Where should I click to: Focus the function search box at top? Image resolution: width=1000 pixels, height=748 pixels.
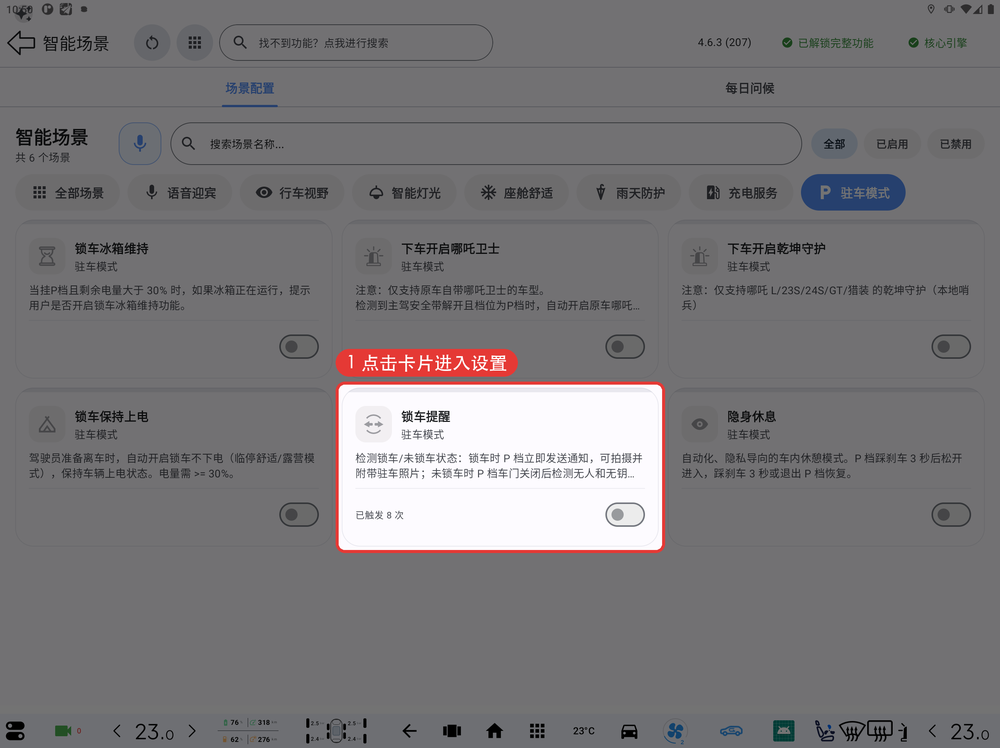coord(356,43)
